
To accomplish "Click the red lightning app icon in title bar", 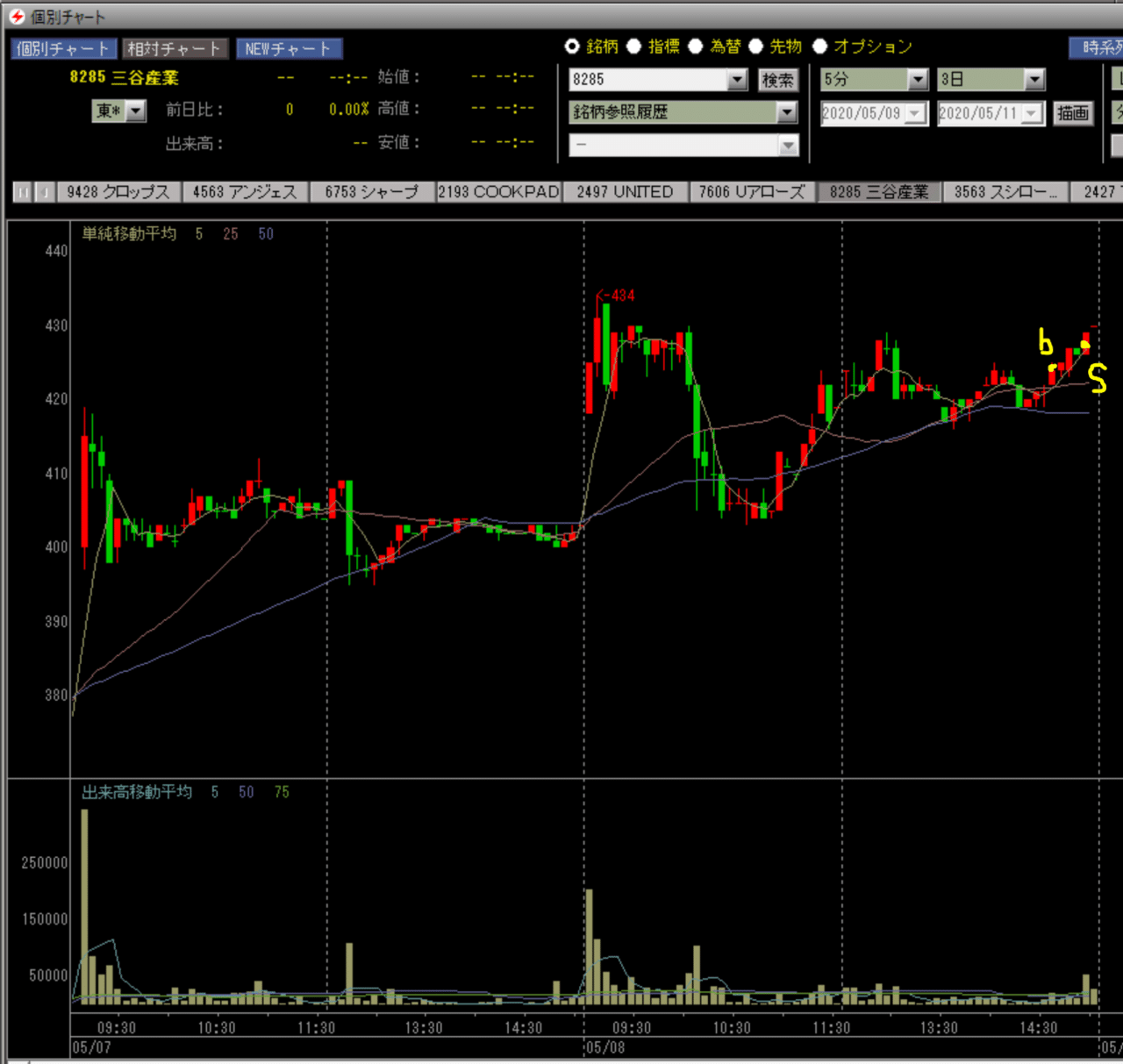I will [17, 17].
